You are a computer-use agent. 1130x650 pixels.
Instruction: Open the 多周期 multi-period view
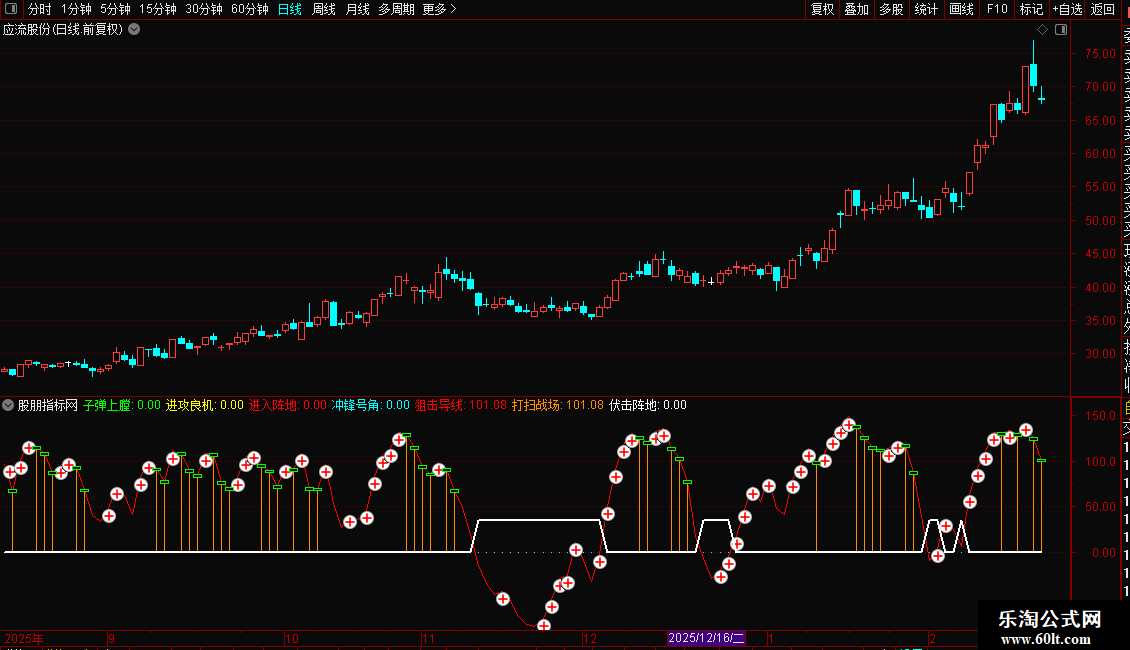coord(396,9)
